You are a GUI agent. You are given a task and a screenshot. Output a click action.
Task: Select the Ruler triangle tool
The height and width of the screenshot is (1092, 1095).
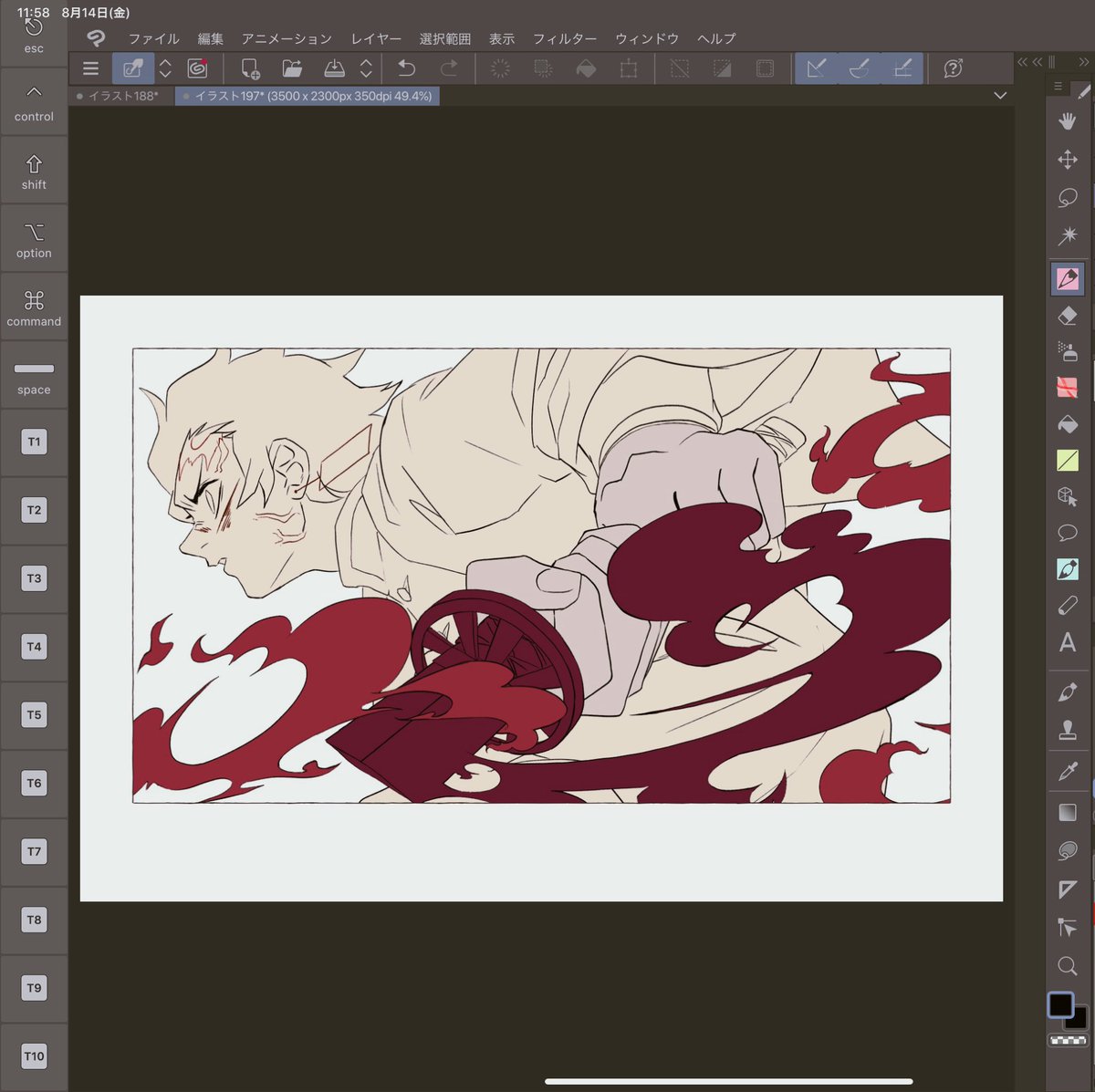pyautogui.click(x=1068, y=889)
